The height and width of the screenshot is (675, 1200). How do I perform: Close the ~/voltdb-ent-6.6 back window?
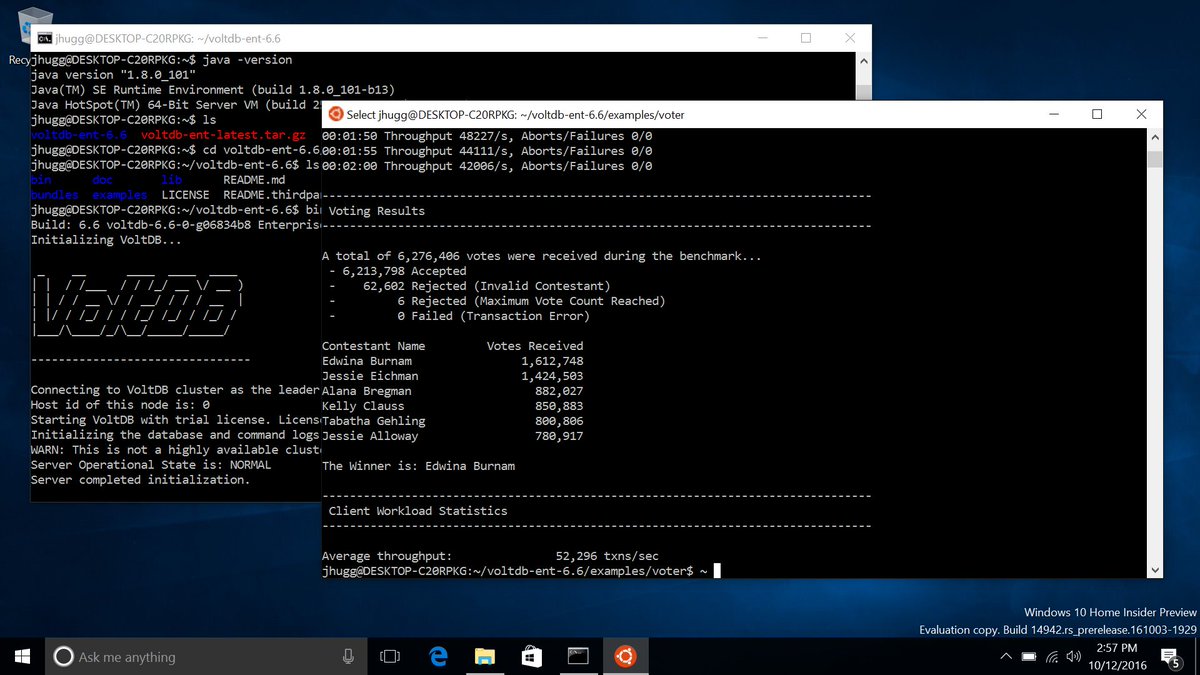tap(850, 38)
